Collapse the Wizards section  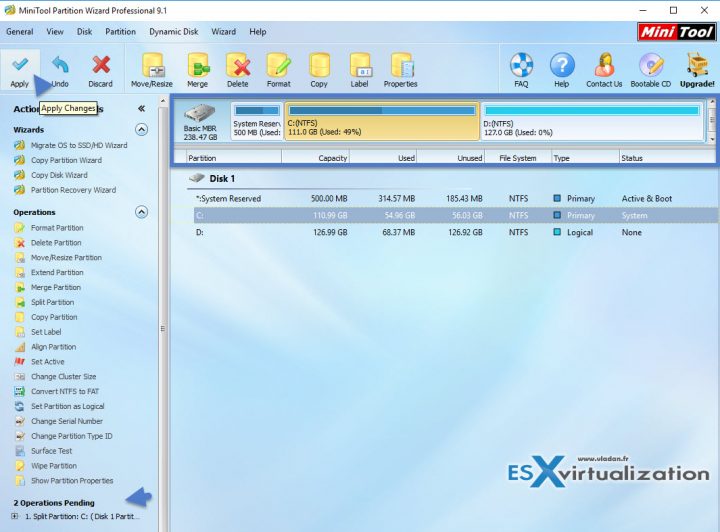(x=141, y=130)
